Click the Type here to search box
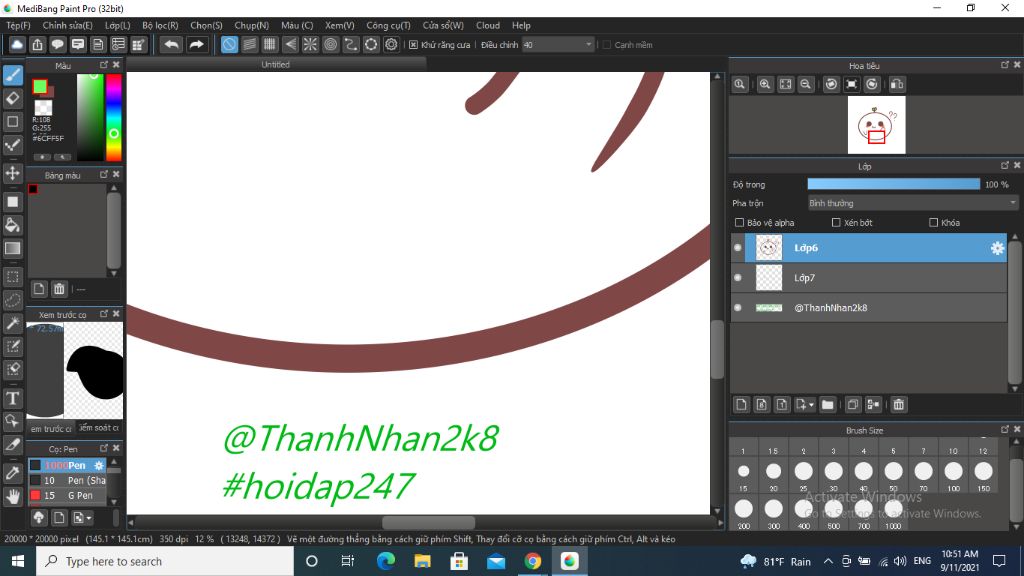The width and height of the screenshot is (1024, 576). 165,561
